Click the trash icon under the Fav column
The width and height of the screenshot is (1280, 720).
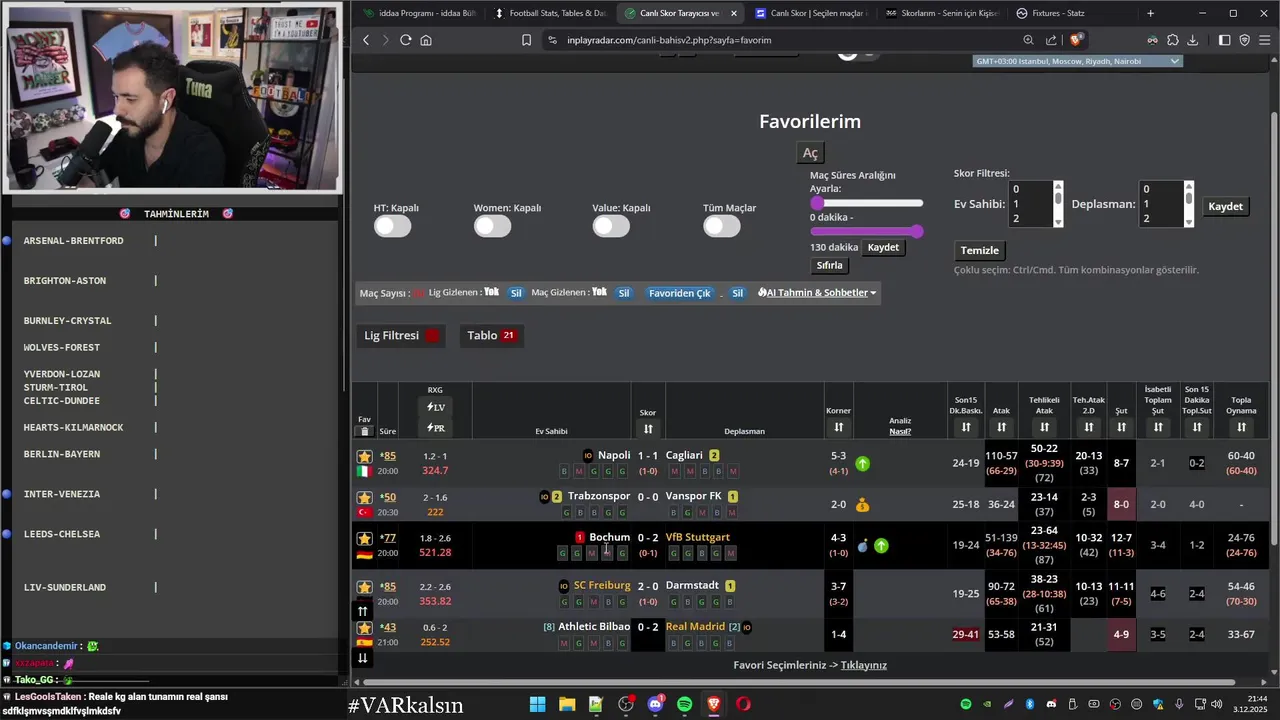tap(365, 431)
